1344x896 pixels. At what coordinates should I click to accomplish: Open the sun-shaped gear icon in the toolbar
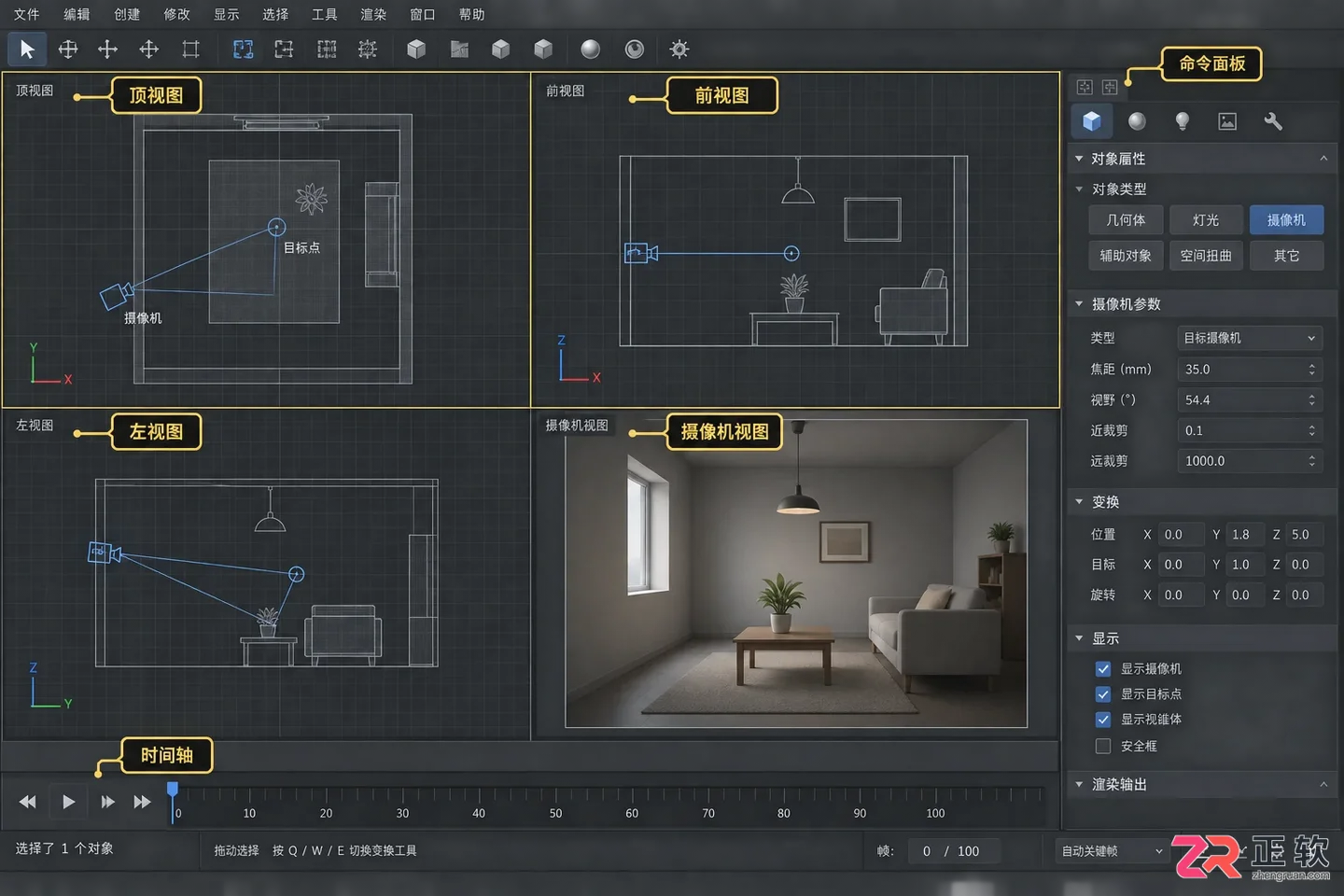coord(679,49)
